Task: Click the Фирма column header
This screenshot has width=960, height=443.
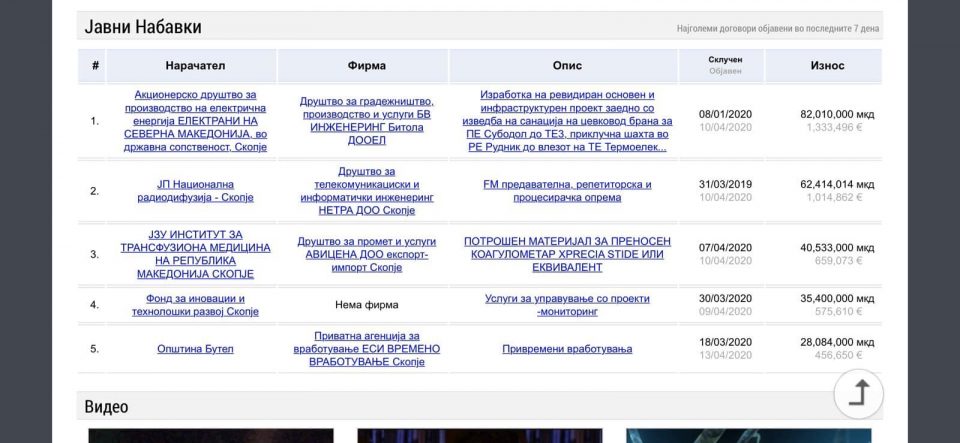Action: [x=366, y=66]
